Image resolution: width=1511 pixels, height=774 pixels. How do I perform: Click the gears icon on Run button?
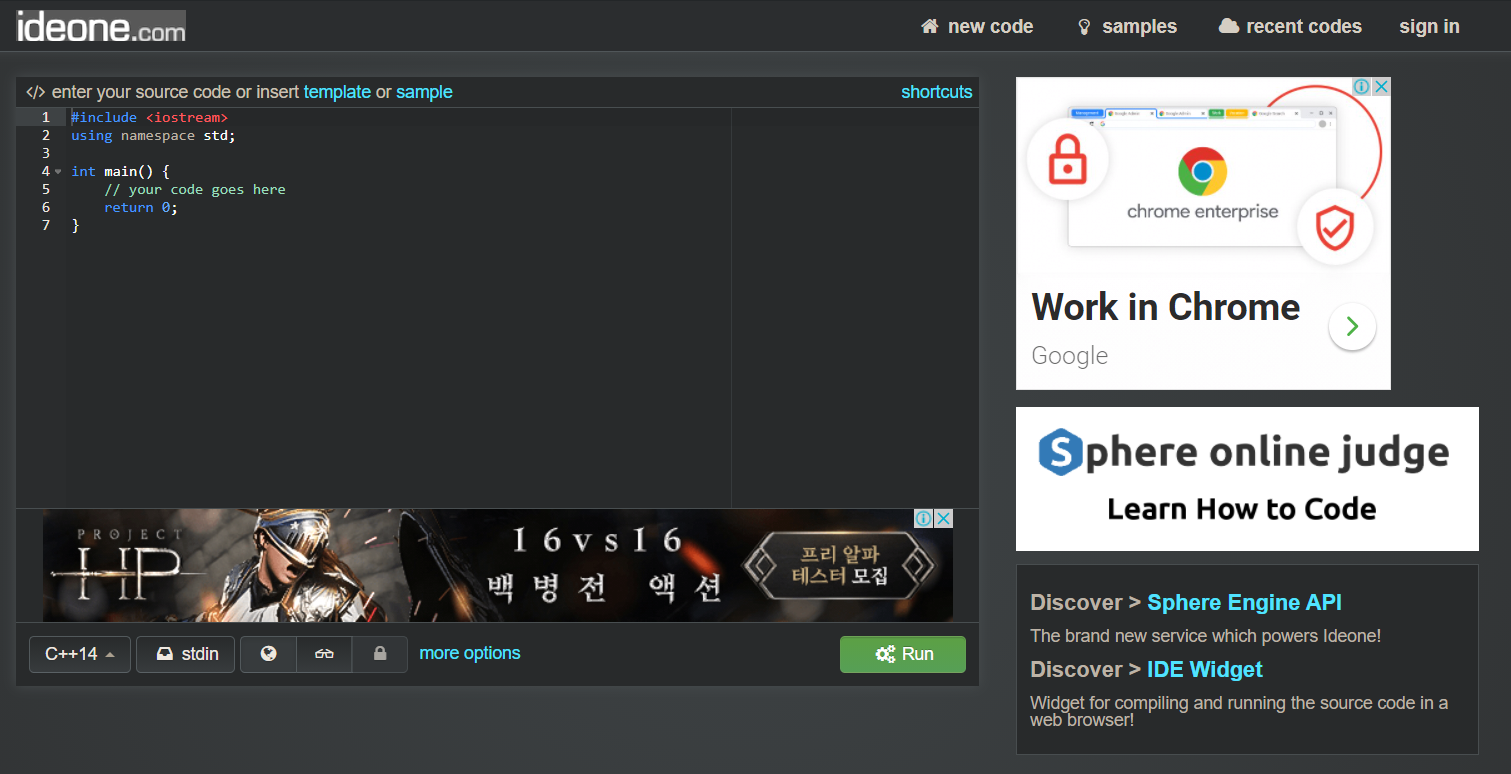coord(885,654)
